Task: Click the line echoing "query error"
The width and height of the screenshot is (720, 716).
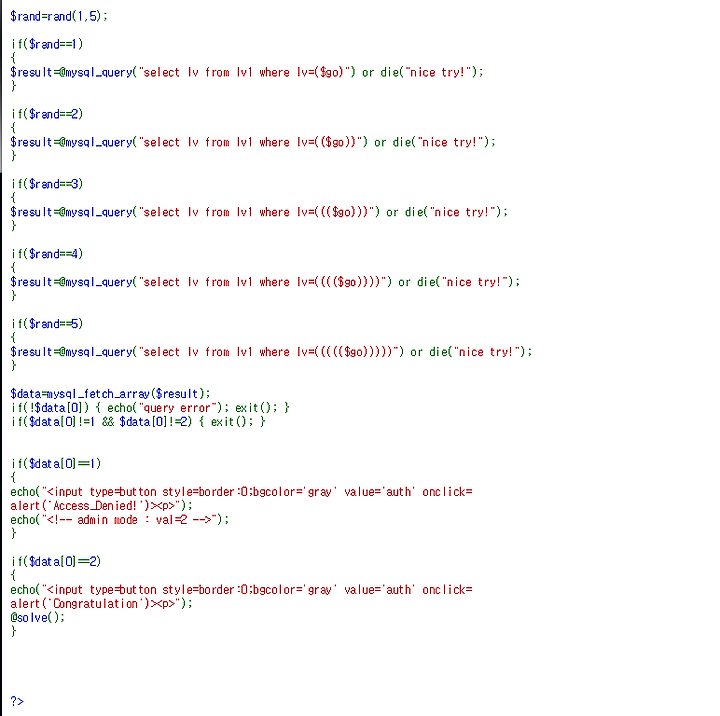Action: point(150,408)
